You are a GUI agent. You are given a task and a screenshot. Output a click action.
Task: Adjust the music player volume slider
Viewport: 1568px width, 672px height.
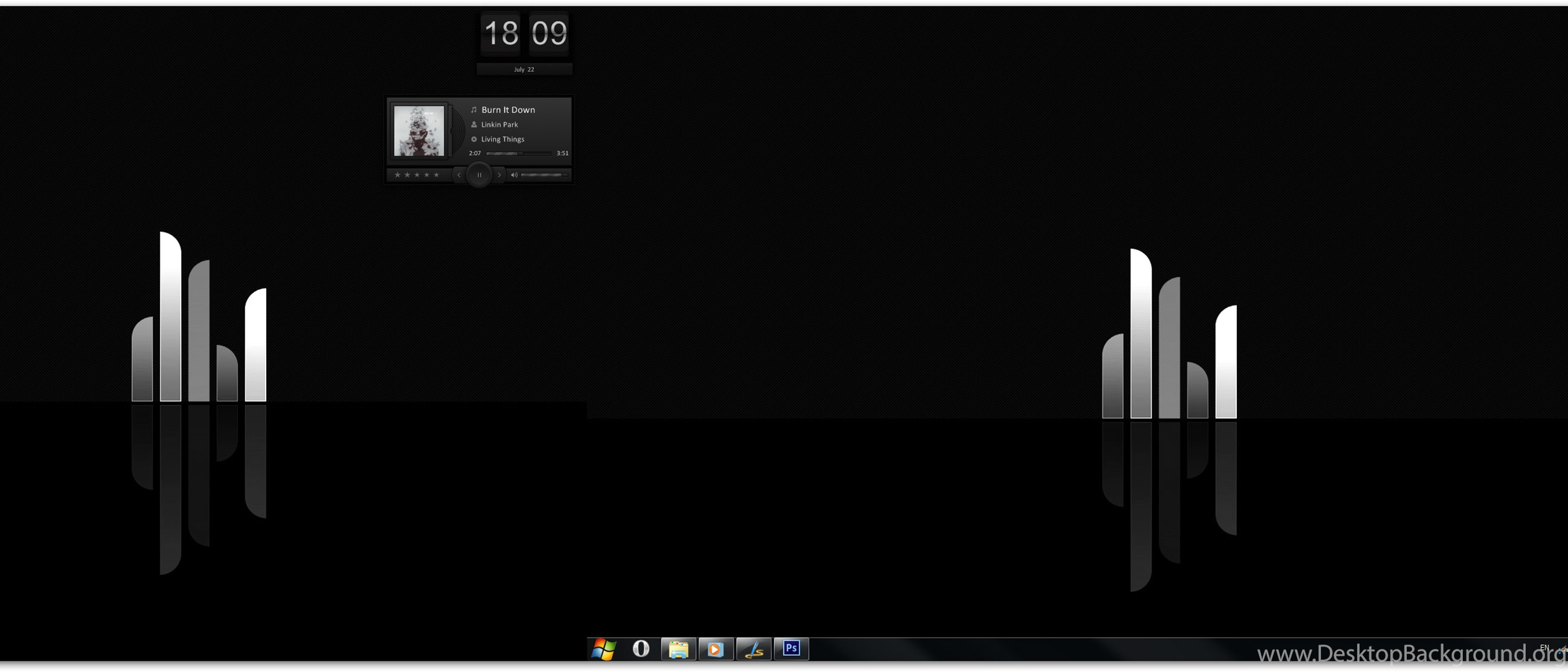543,175
